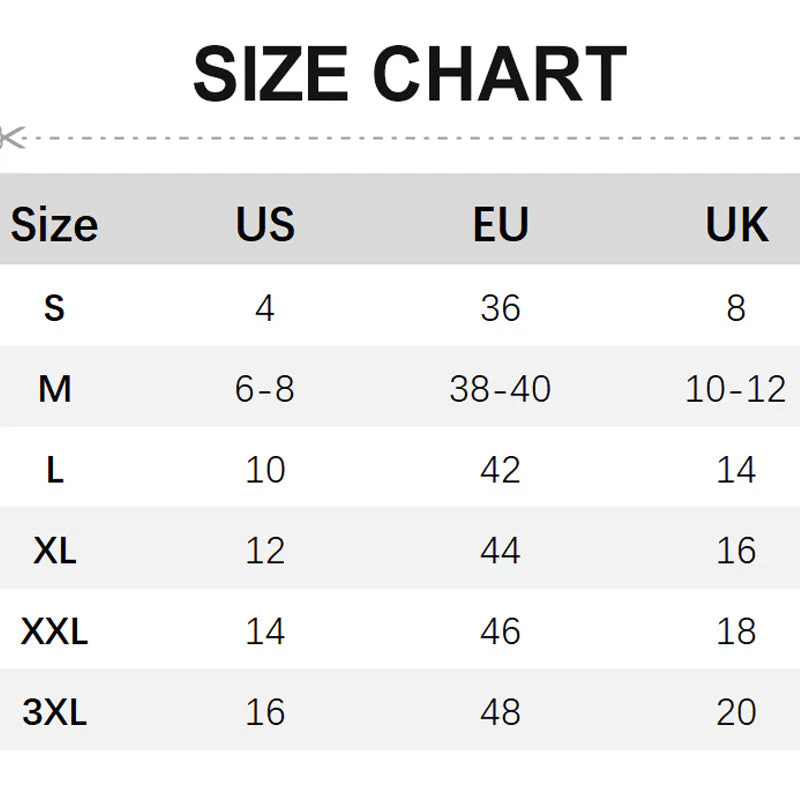Screen dimensions: 800x800
Task: Click EU value 44 in XL row
Action: click(500, 551)
